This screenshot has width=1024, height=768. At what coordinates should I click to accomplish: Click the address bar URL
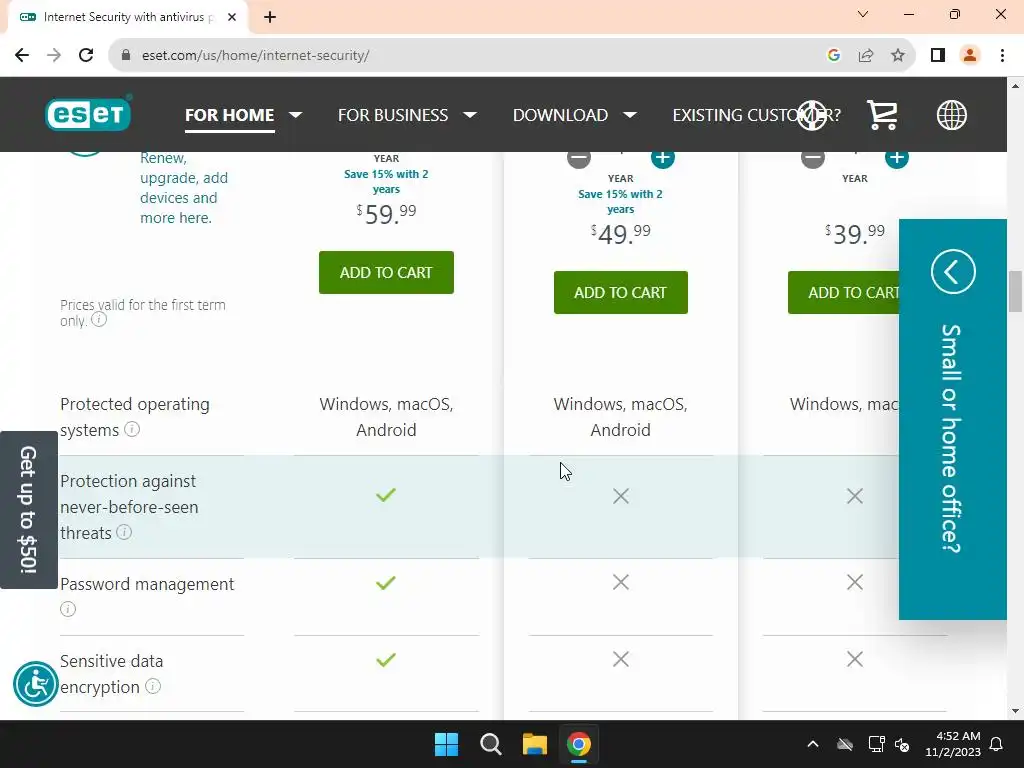(255, 56)
